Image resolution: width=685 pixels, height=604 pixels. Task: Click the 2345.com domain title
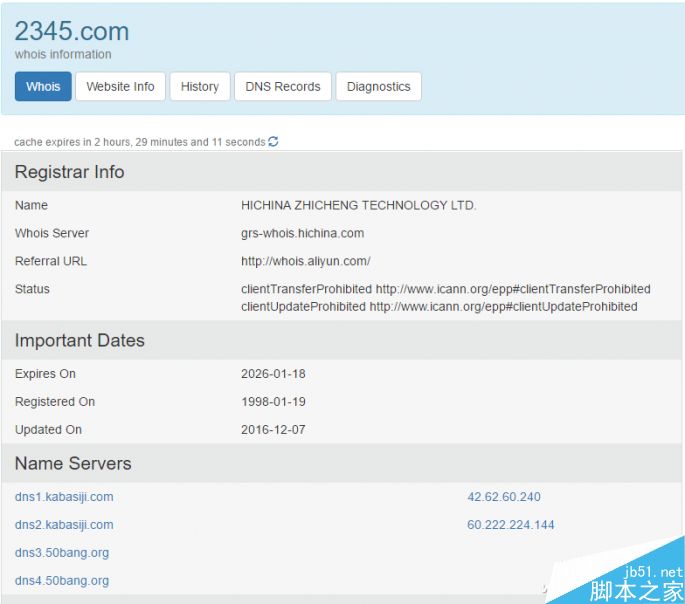pos(72,31)
